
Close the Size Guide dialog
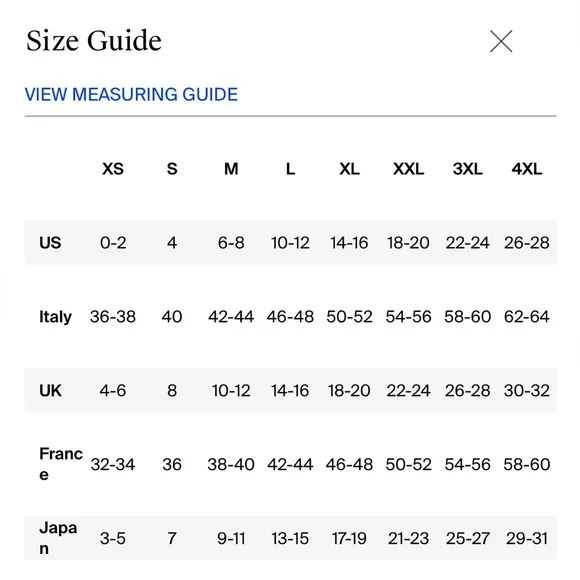pos(501,41)
